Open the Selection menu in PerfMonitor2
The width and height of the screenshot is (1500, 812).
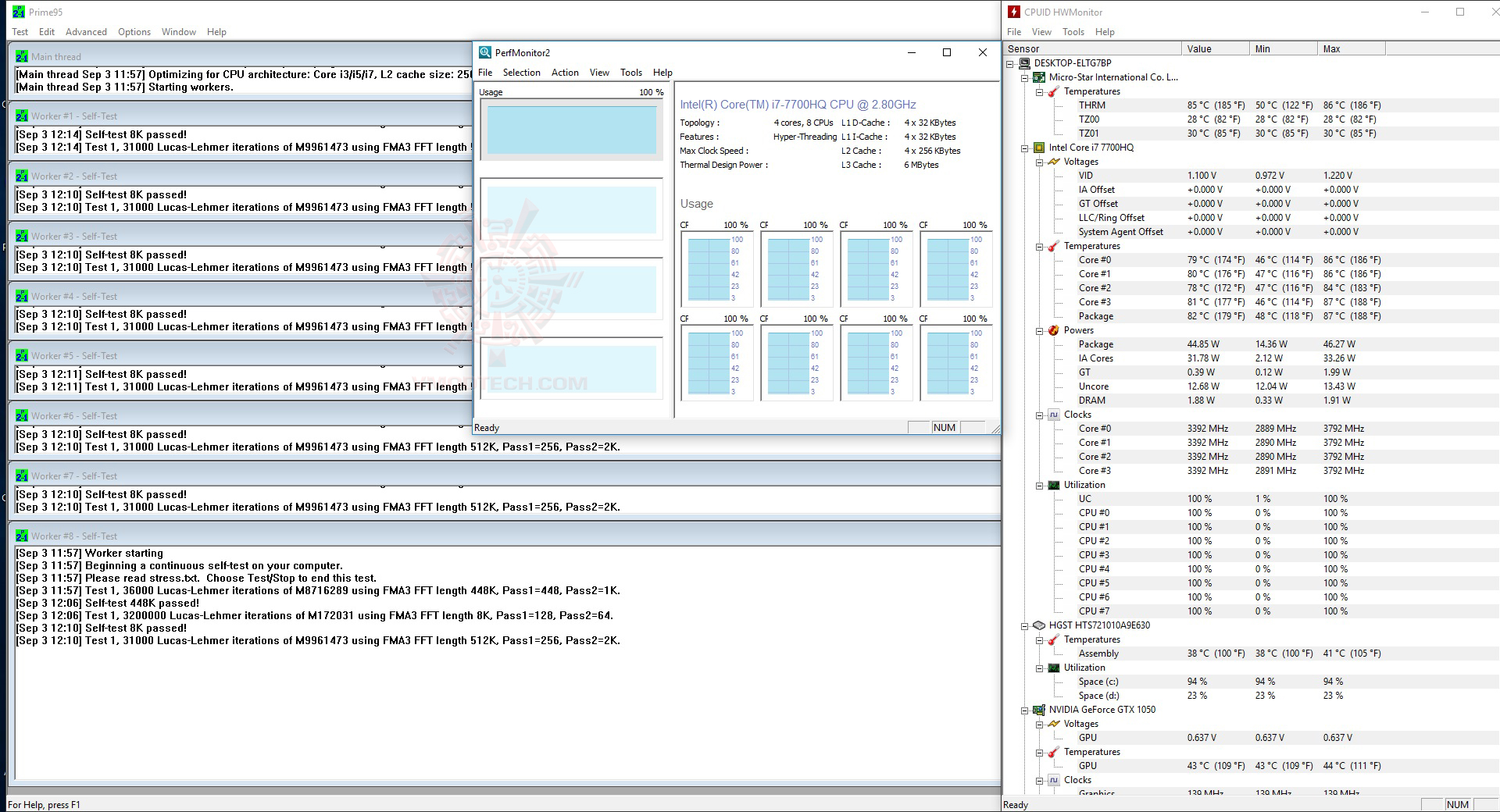click(x=521, y=73)
